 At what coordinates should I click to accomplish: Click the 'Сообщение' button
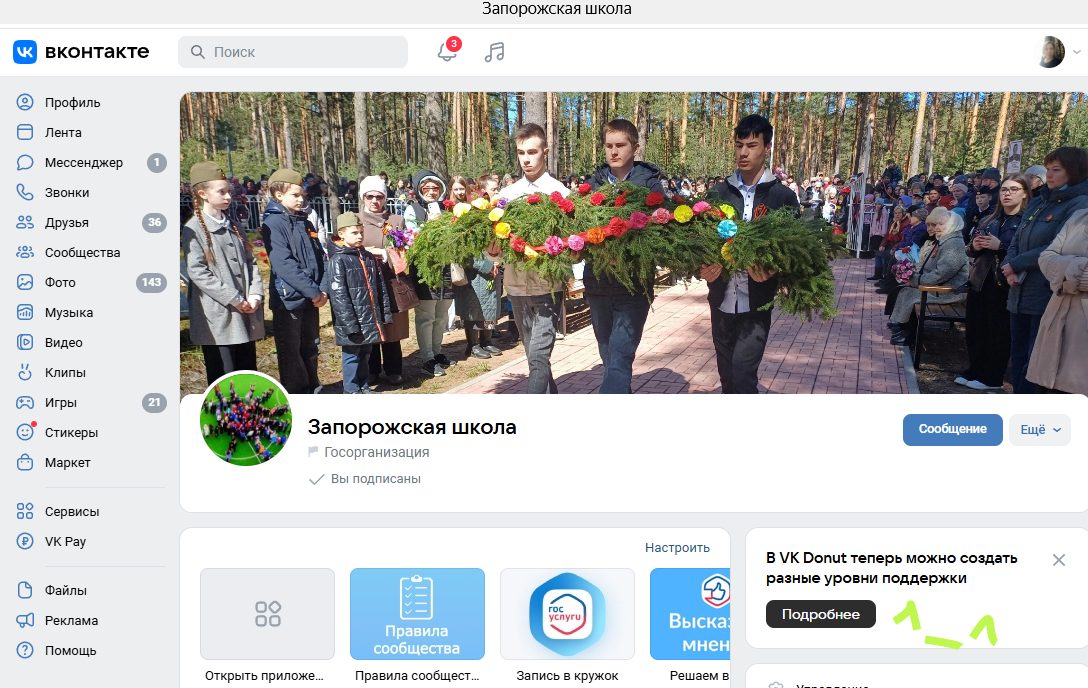[953, 430]
